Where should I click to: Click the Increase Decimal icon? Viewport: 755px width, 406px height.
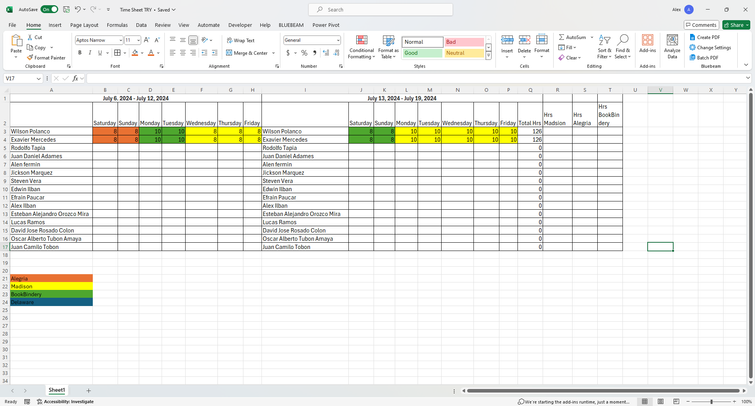point(326,53)
